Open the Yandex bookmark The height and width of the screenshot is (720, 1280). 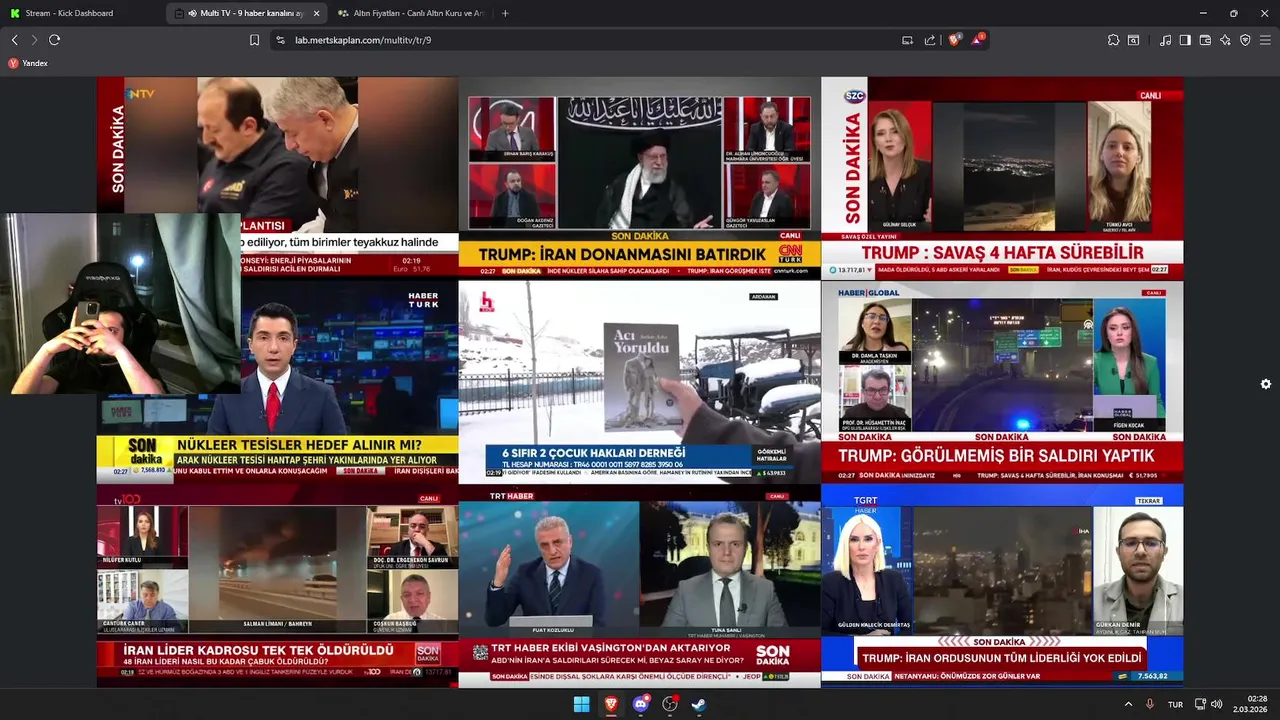tap(28, 63)
